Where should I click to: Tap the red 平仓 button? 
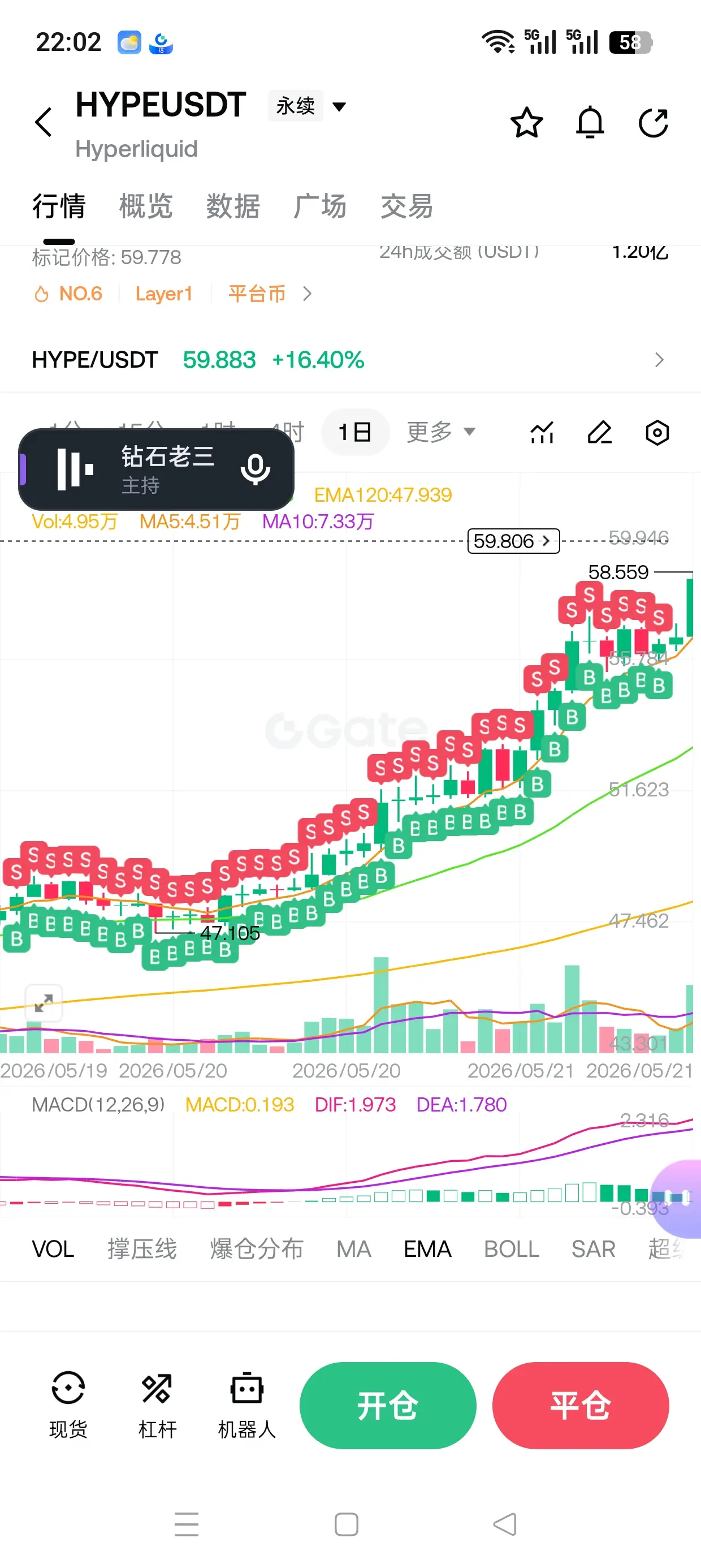pyautogui.click(x=581, y=1406)
